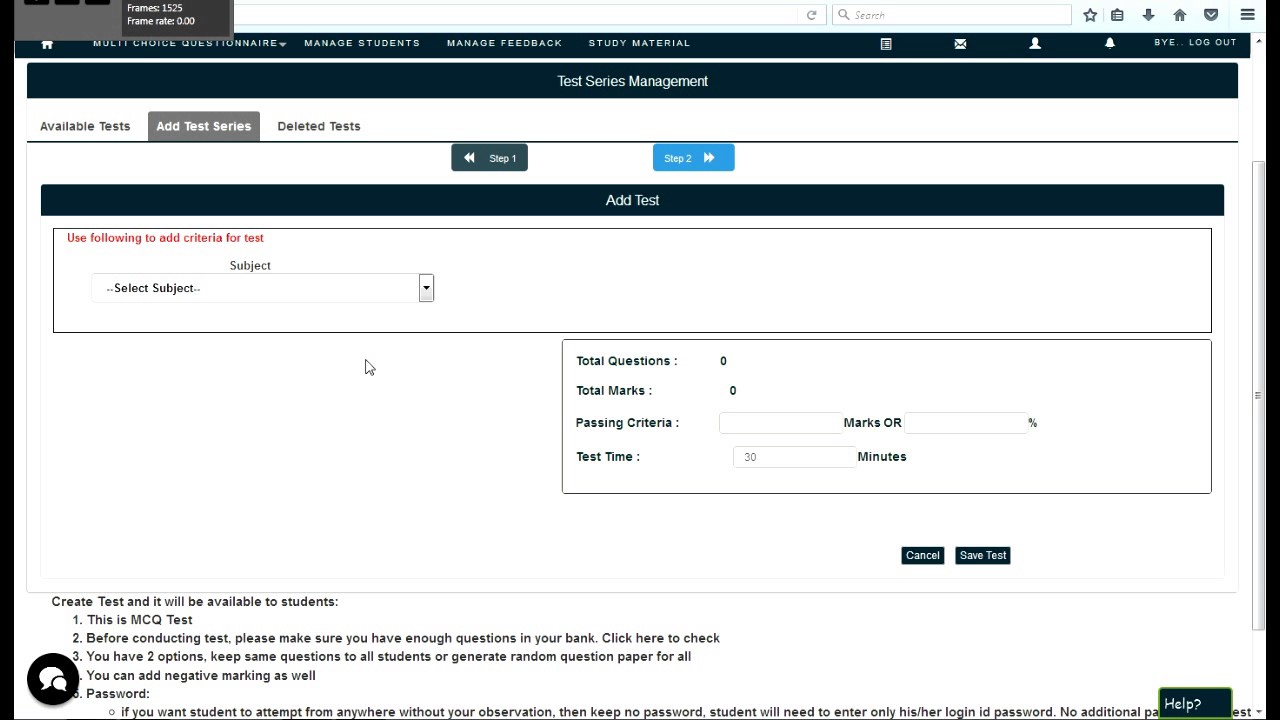Proceed to Step 2

tap(693, 158)
